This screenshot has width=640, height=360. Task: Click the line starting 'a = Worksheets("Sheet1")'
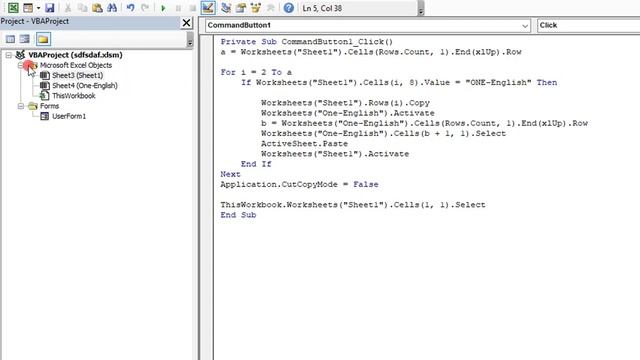coord(371,52)
